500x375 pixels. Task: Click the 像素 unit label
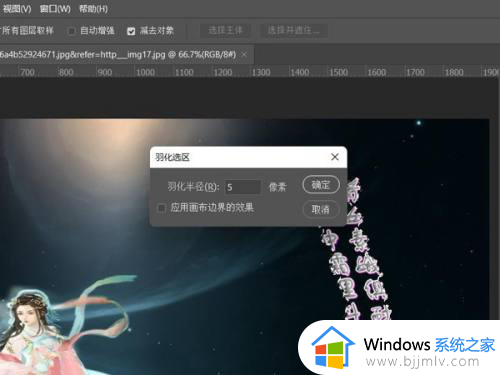pyautogui.click(x=277, y=187)
